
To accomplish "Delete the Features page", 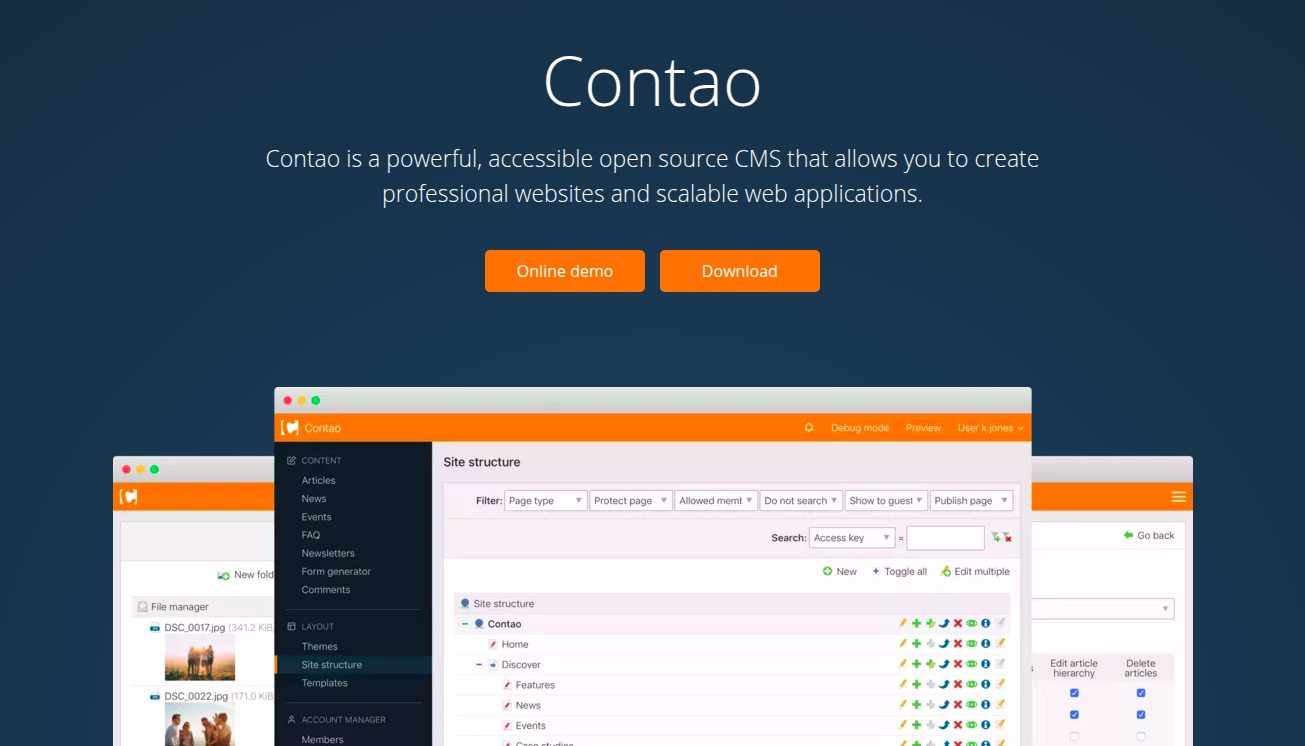I will [x=958, y=685].
